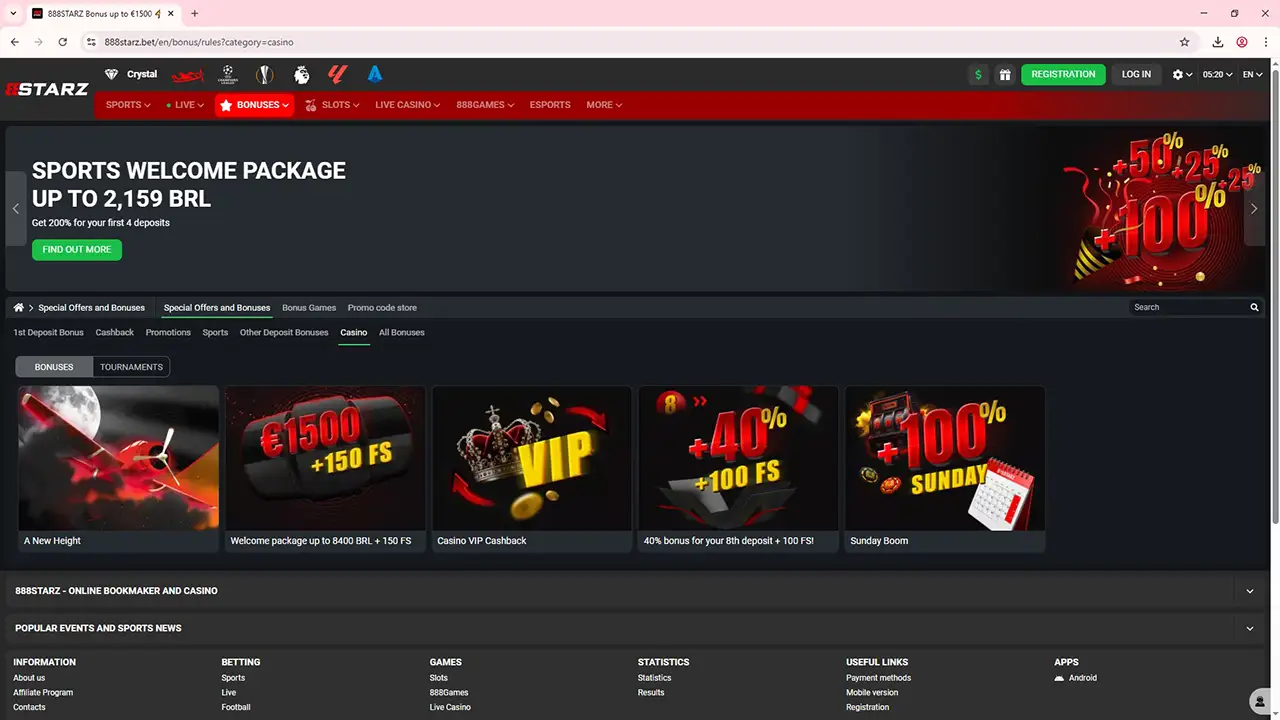Open the Premier League lion icon
1280x720 pixels.
301,74
